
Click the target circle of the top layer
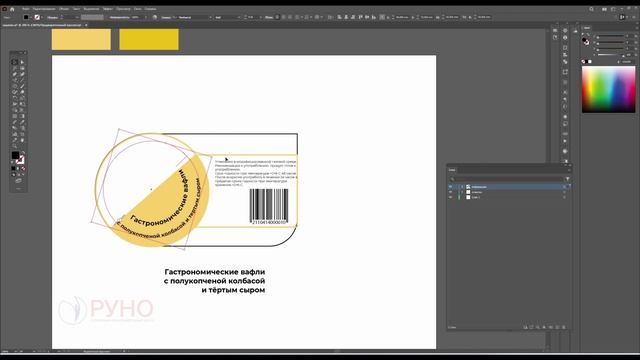tap(564, 187)
